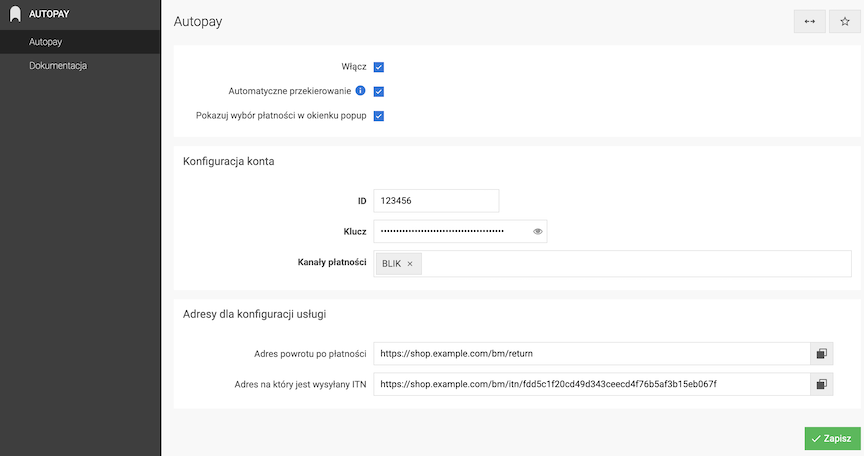This screenshot has height=456, width=864.
Task: Open the info tooltip for Automatyczne przekierowanie
Action: 360,90
